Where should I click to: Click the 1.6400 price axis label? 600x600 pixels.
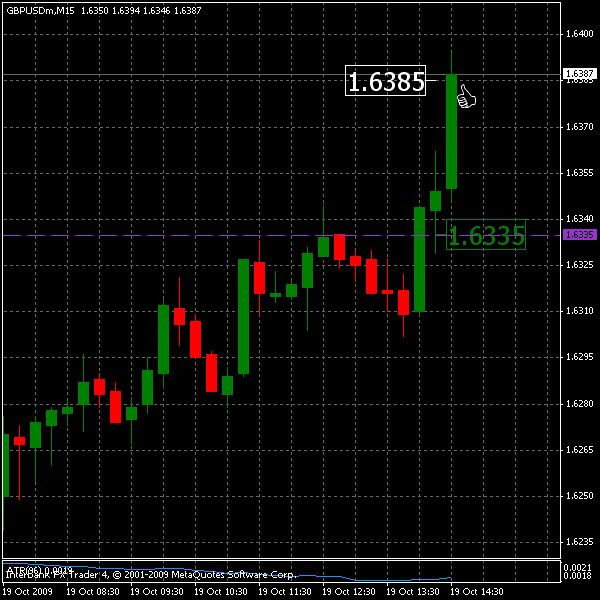coord(579,34)
